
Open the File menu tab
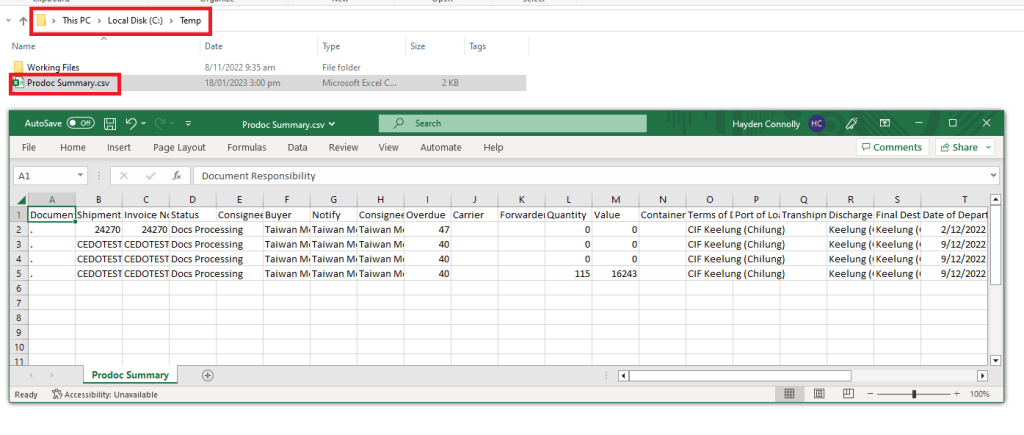point(29,148)
